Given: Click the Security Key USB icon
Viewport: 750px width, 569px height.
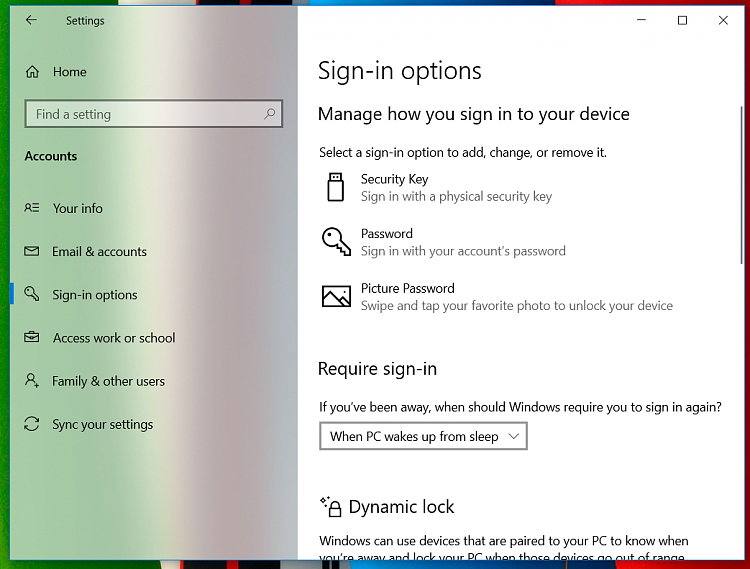Looking at the screenshot, I should click(x=335, y=187).
